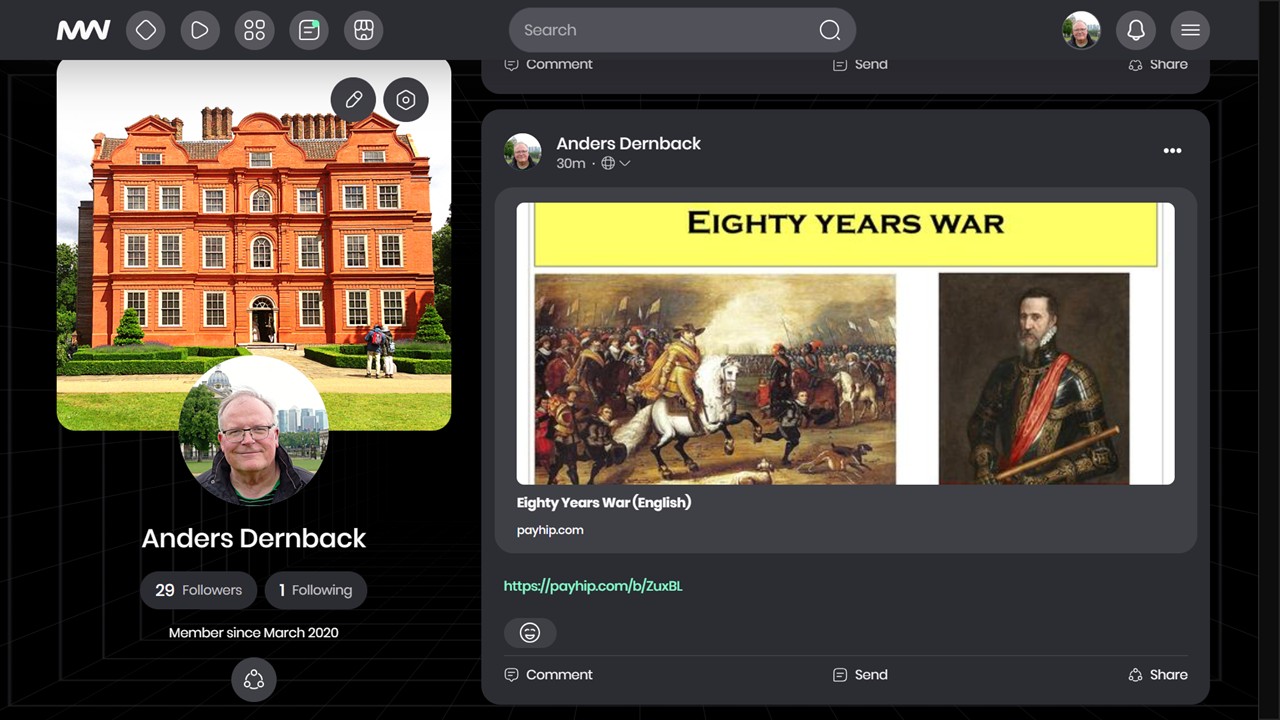Open the hamburger main menu
Screen dimensions: 1280x720
[x=1190, y=30]
